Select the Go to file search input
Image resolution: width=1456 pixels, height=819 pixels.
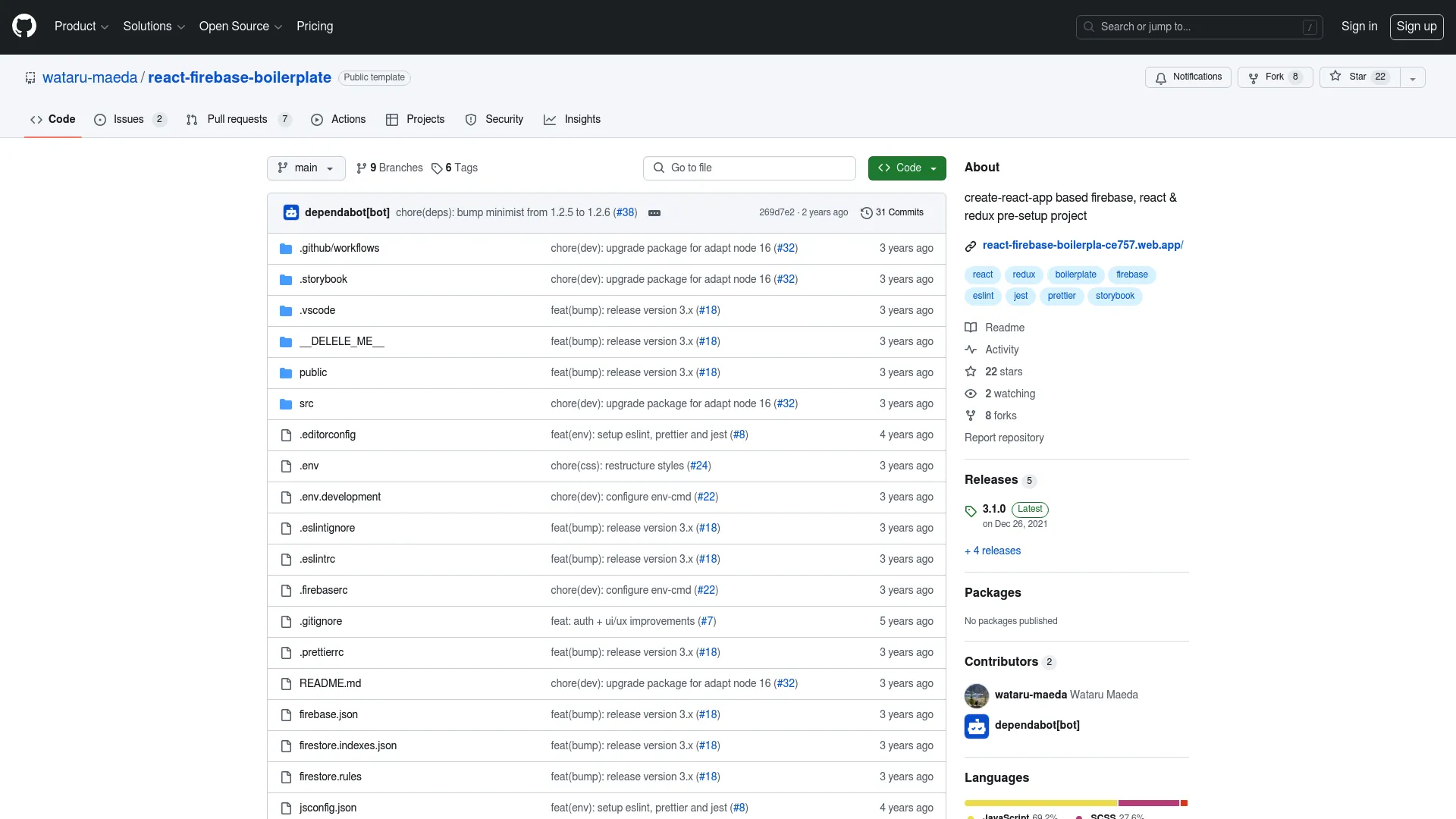[749, 167]
